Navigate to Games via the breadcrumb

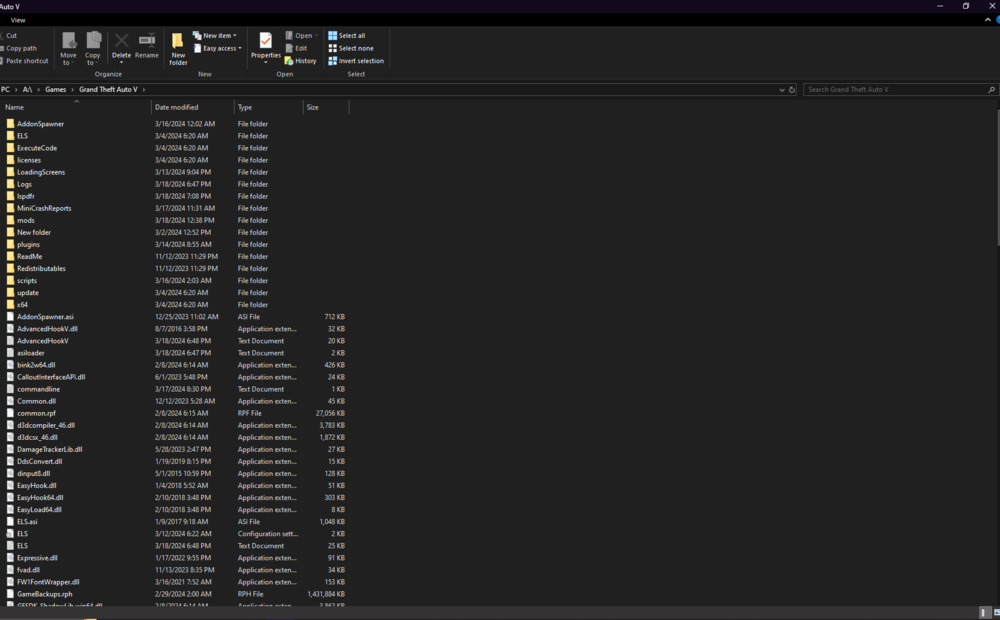coord(55,89)
